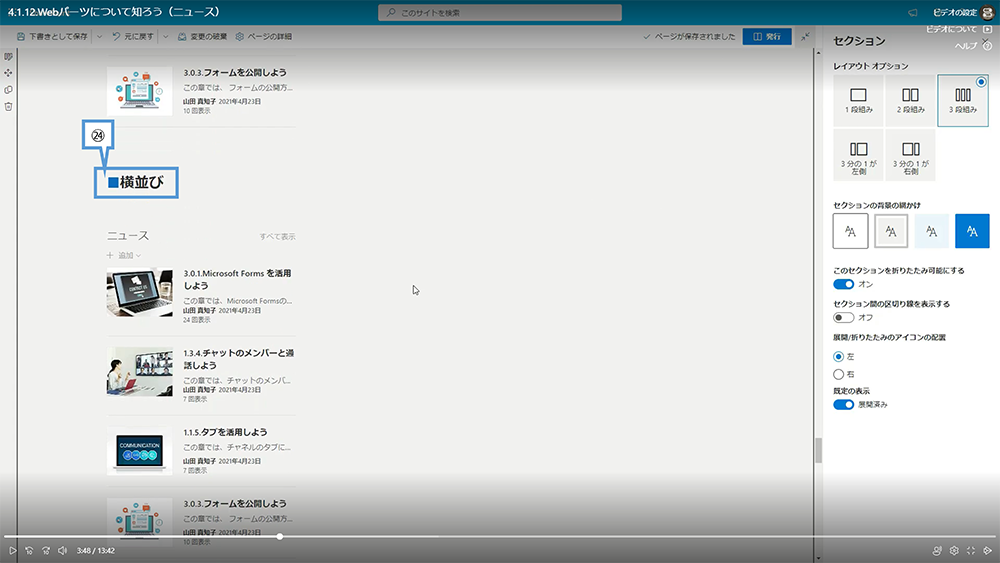Choose the 3 段組み layout option
Viewport: 1000px width, 563px height.
coord(962,100)
